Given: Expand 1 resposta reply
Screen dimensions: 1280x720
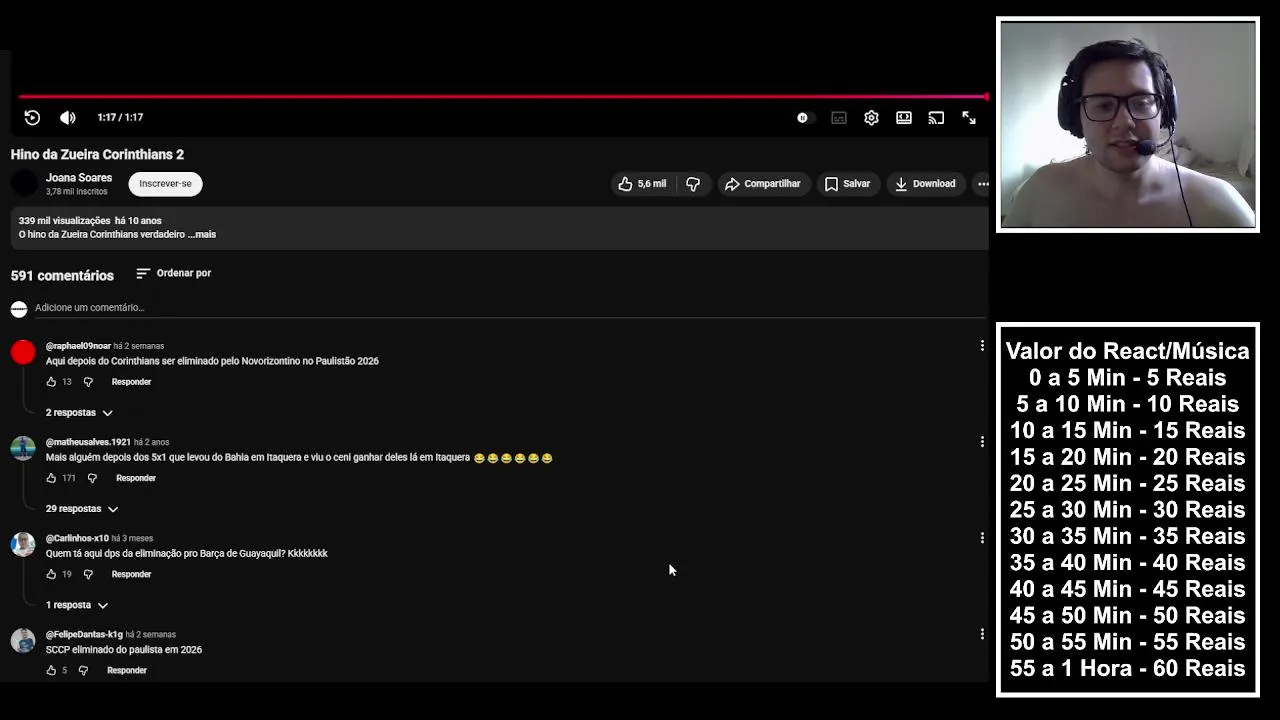Looking at the screenshot, I should coord(77,605).
